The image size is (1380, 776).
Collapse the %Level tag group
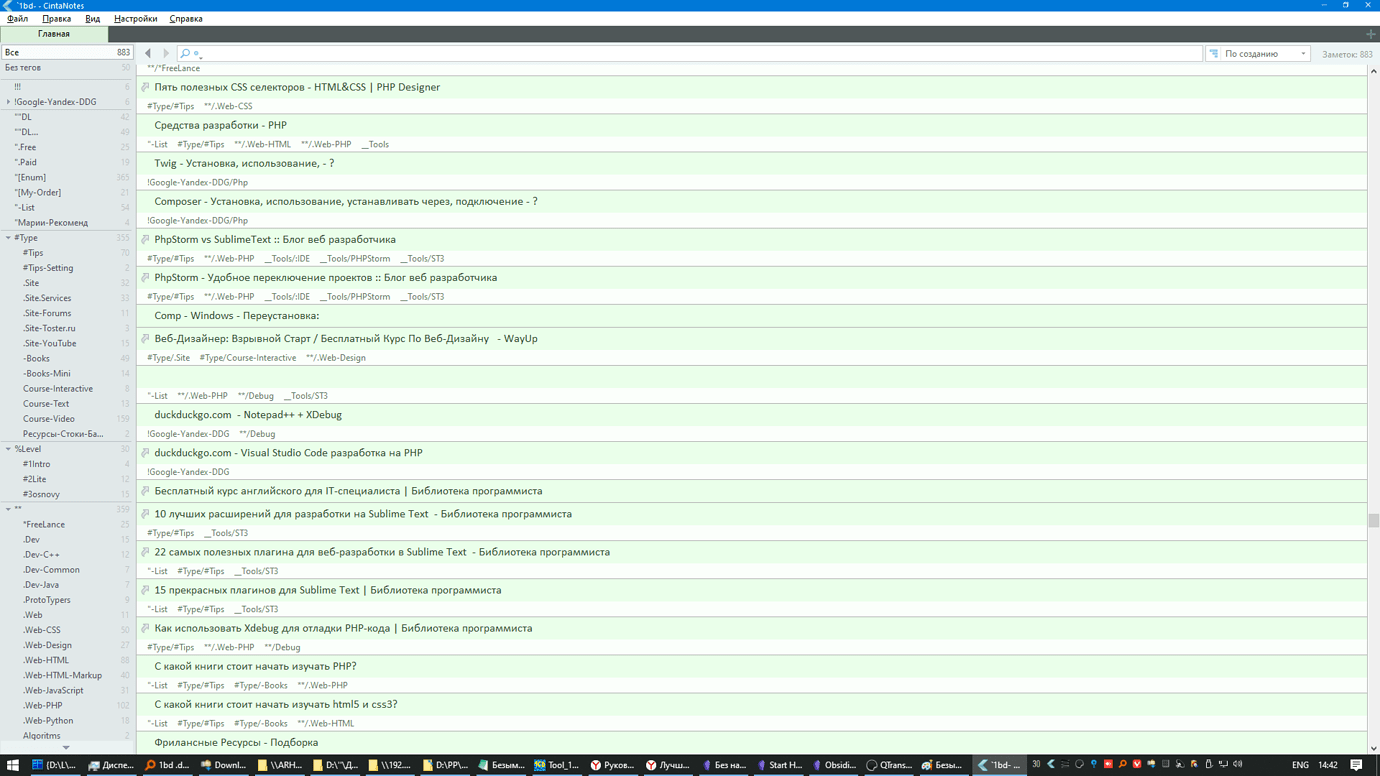[8, 449]
